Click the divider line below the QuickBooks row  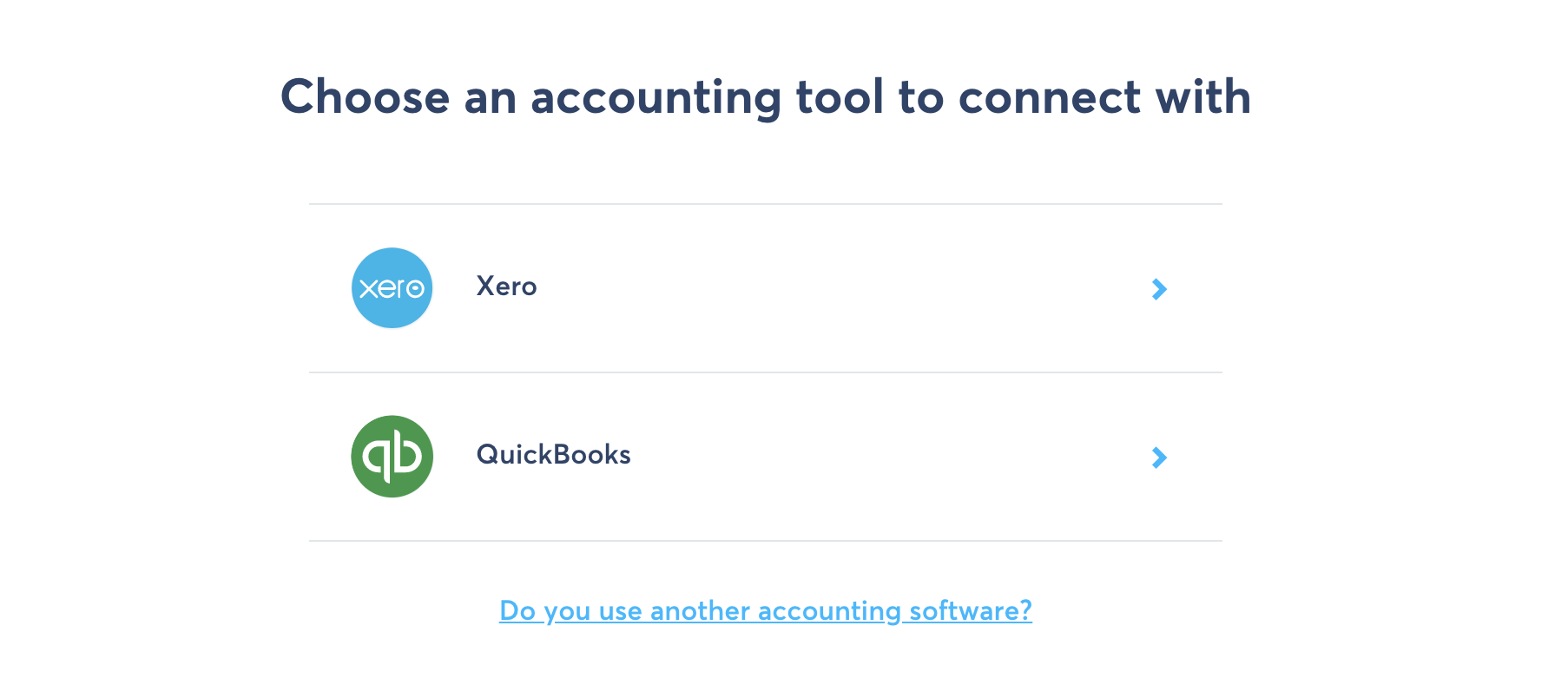click(x=765, y=541)
